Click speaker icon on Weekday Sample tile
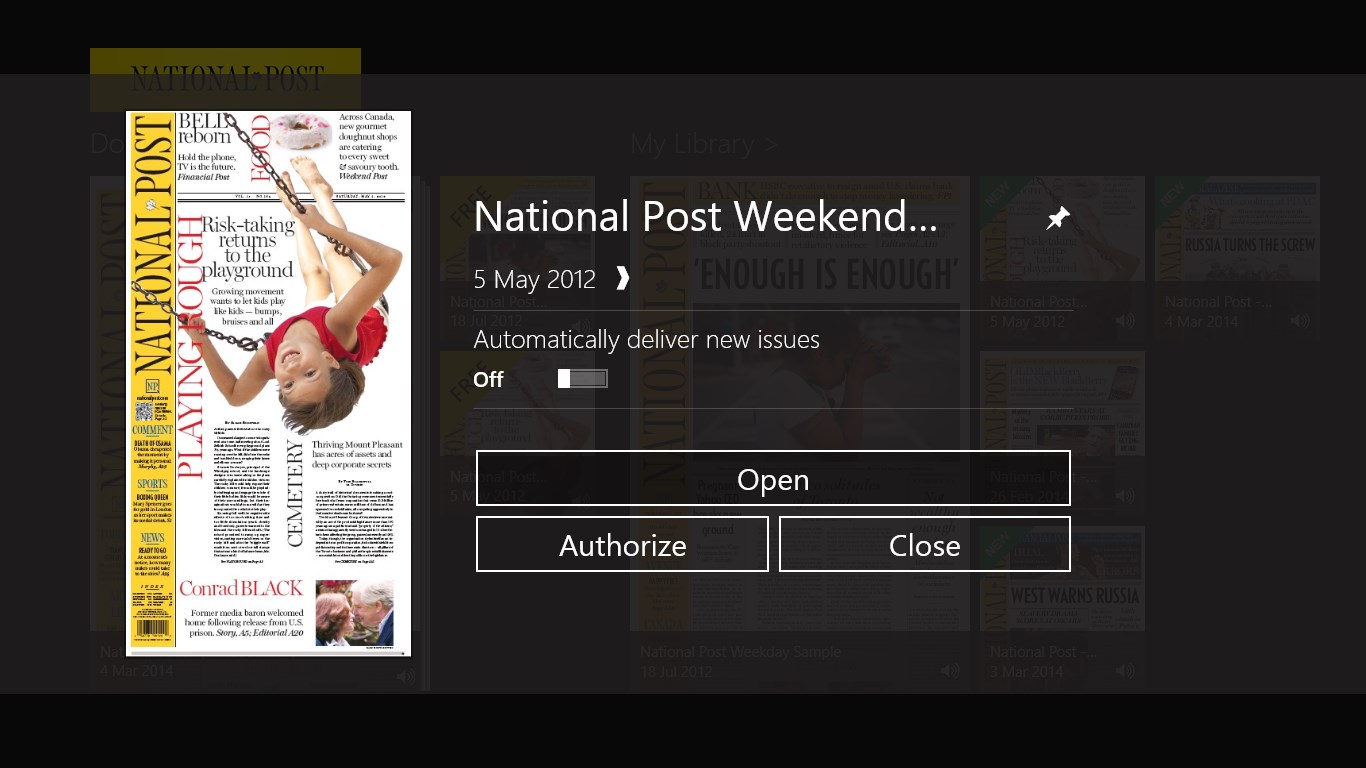 click(950, 671)
